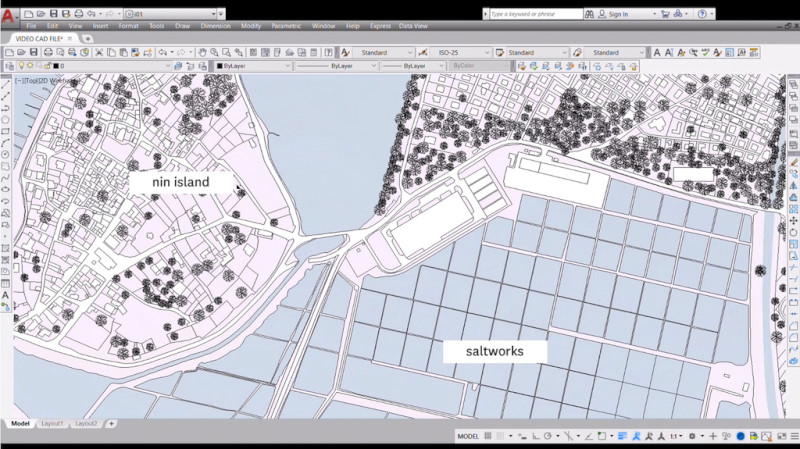The width and height of the screenshot is (800, 449).
Task: Click the keyword search input field
Action: (538, 15)
